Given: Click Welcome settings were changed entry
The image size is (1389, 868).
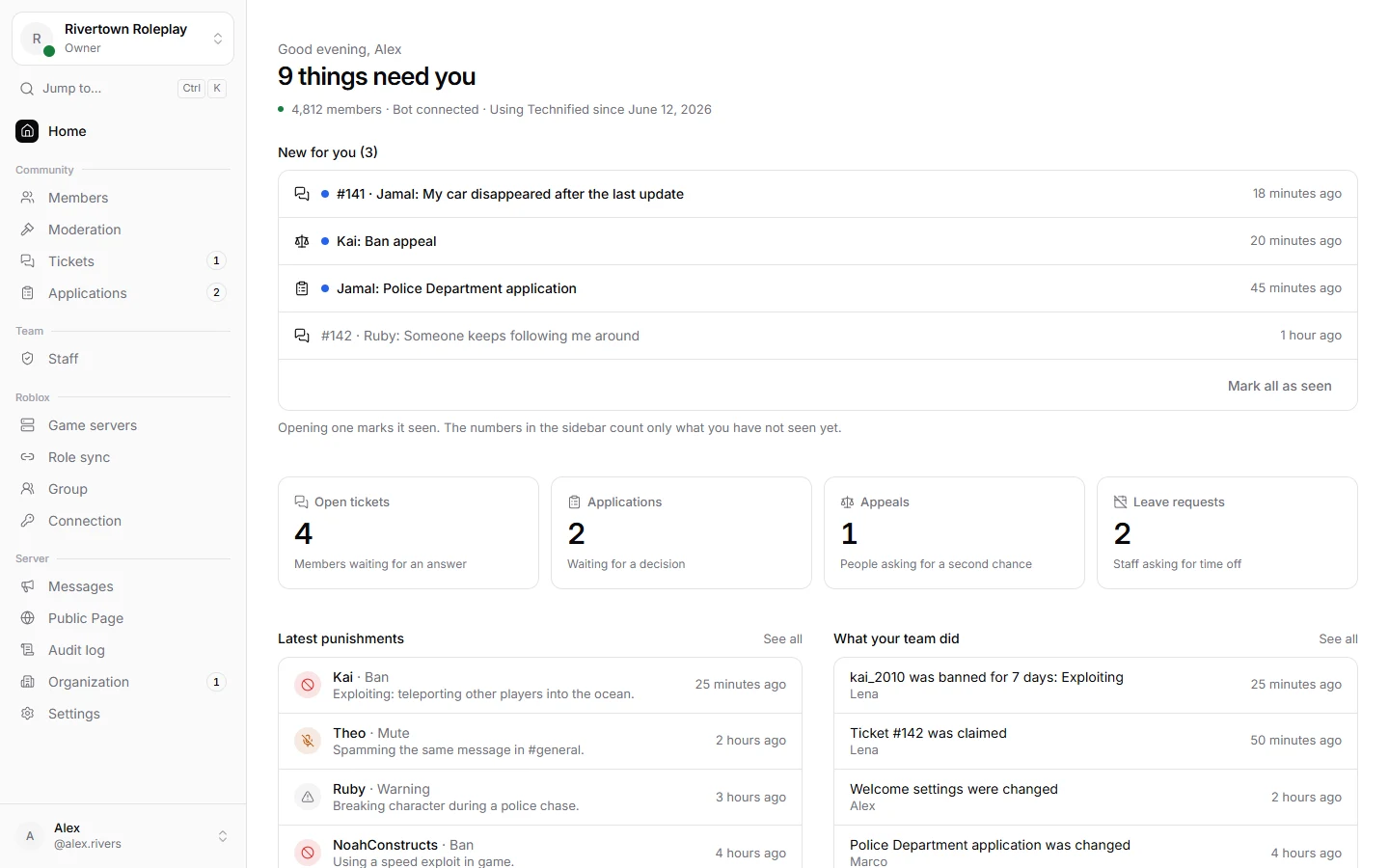Looking at the screenshot, I should coord(1096,797).
